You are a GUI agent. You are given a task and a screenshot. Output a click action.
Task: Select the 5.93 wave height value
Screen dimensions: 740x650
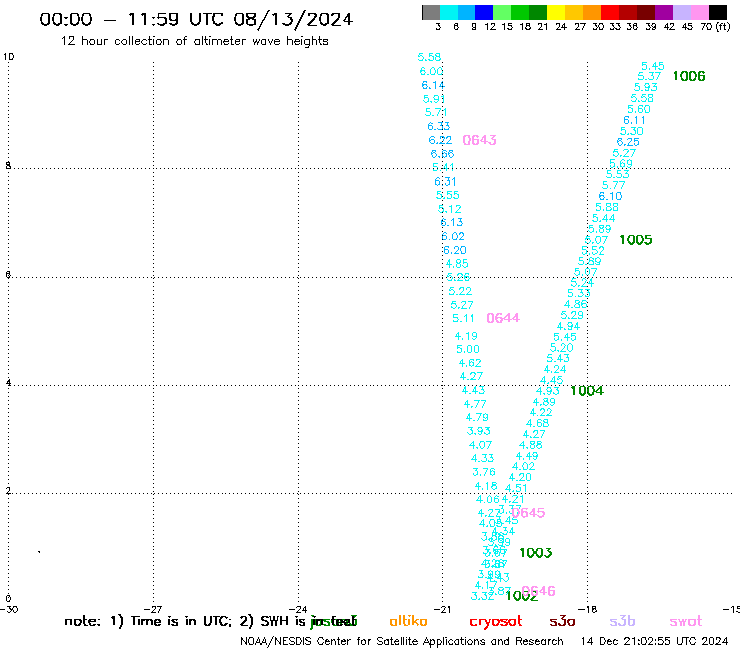pos(646,87)
